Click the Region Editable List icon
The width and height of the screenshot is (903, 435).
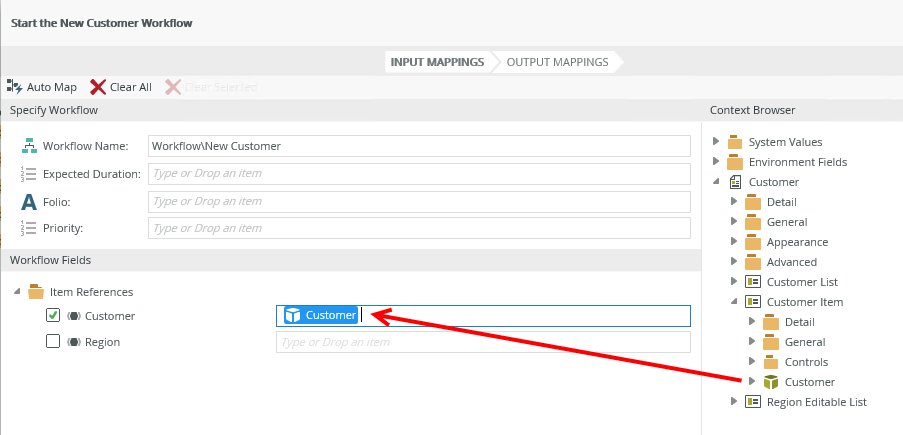coord(753,402)
